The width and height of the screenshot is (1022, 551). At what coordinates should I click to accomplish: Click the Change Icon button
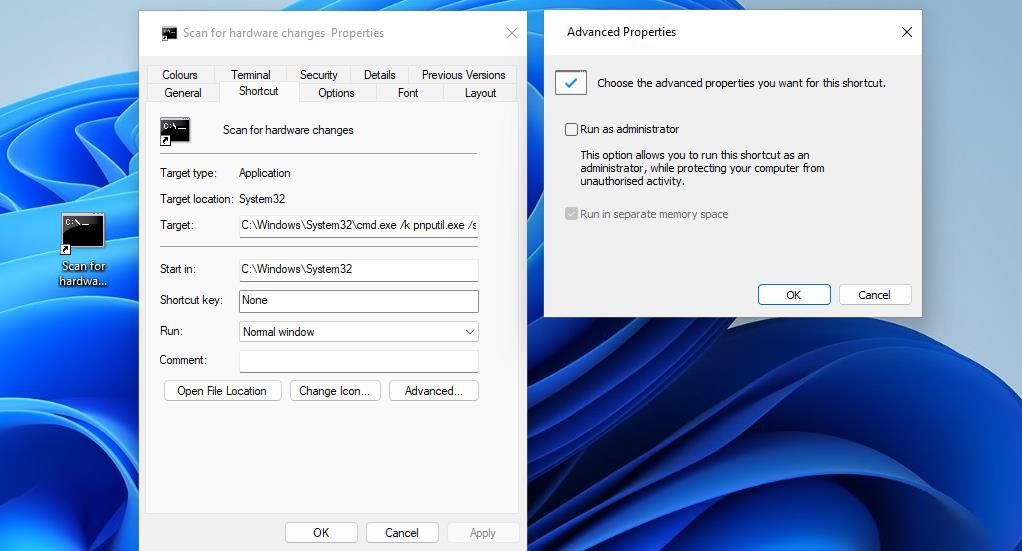(334, 391)
